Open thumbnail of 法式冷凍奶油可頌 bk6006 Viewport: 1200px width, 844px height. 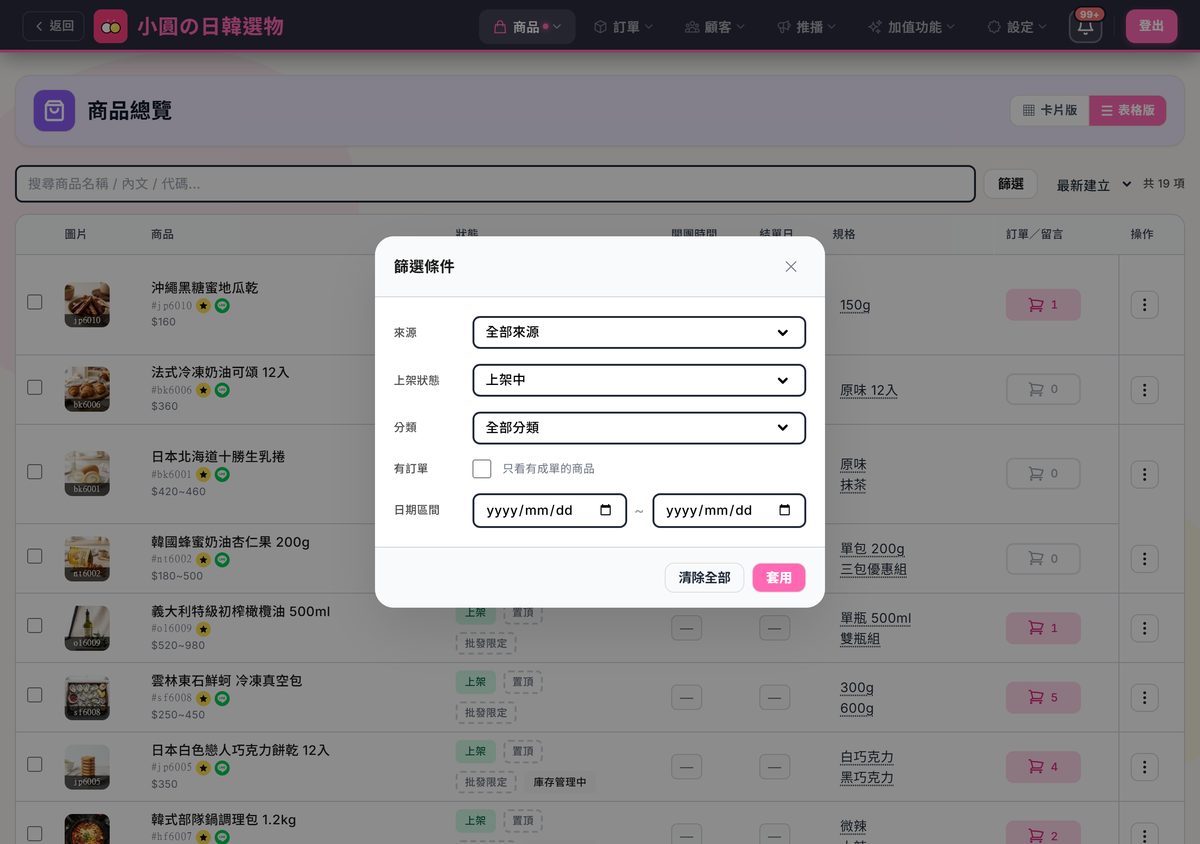point(87,389)
